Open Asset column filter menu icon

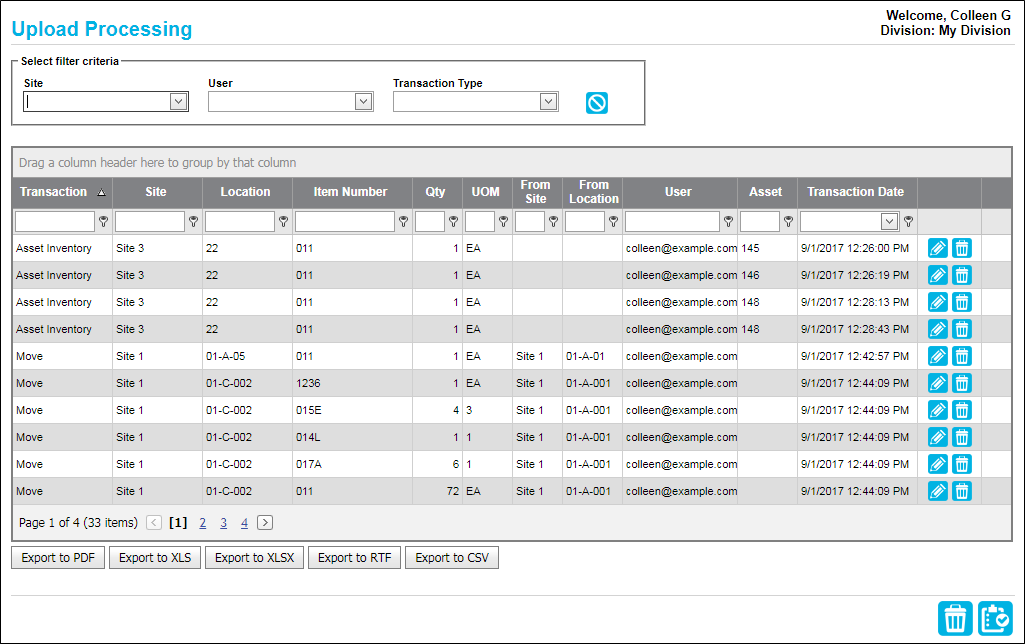(788, 222)
